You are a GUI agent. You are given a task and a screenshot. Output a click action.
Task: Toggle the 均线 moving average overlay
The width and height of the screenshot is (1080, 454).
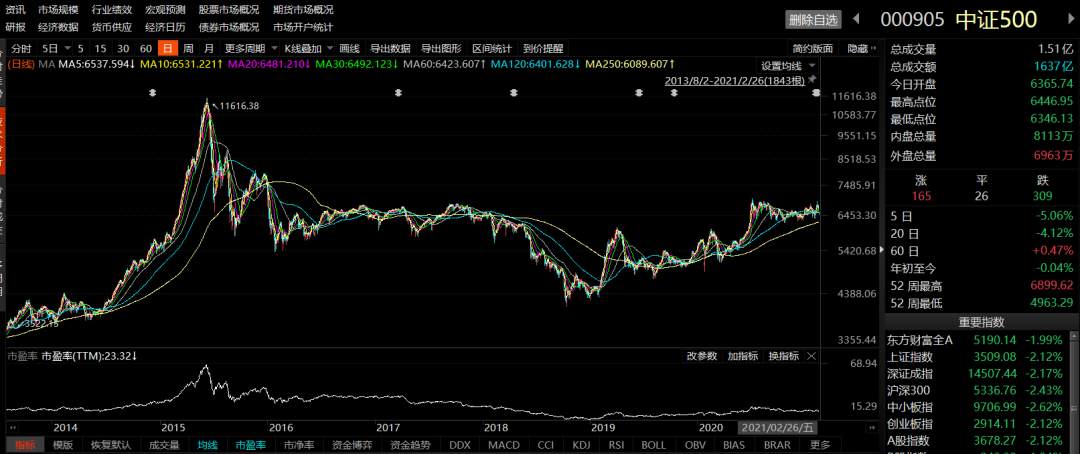pos(207,445)
